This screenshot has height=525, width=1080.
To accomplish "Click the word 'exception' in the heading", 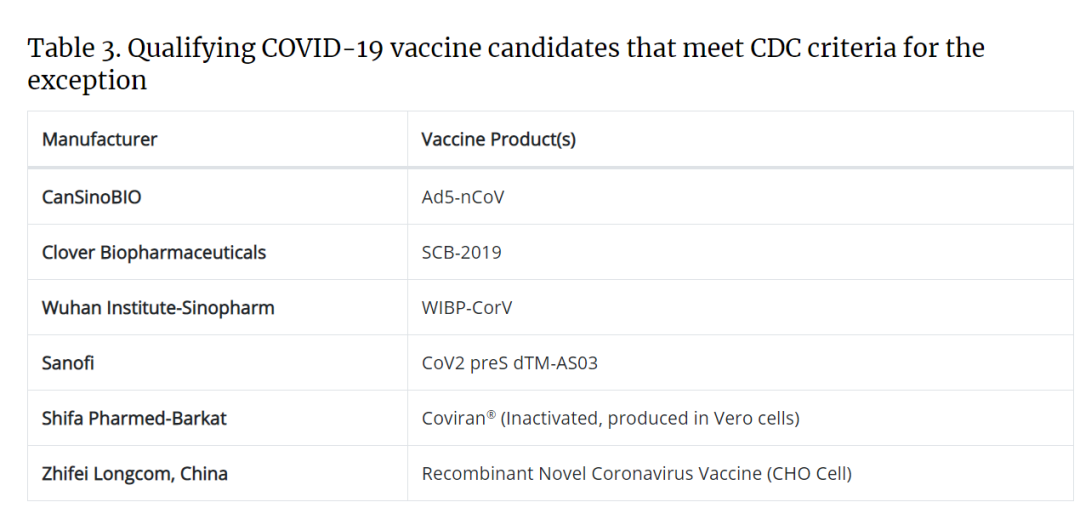I will (x=87, y=80).
